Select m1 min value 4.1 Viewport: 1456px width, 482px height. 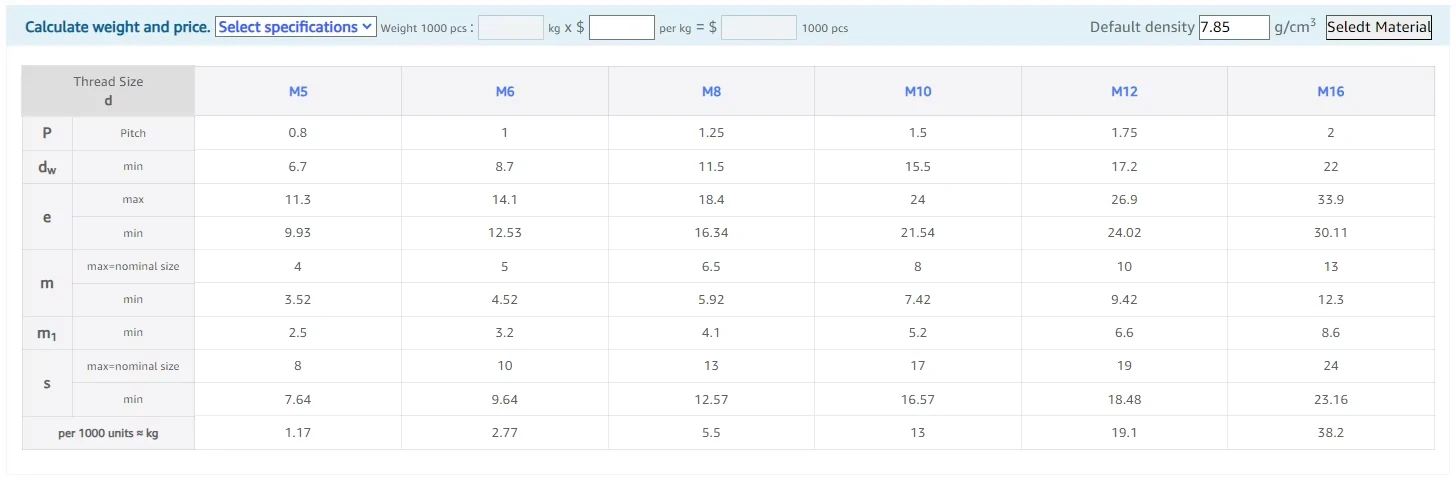pyautogui.click(x=711, y=333)
